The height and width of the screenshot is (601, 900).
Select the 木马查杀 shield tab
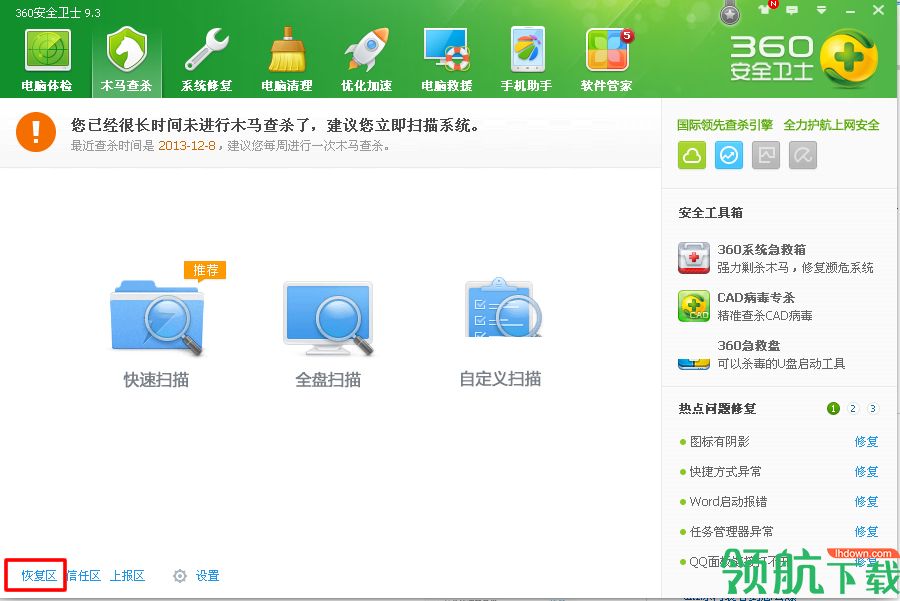click(127, 61)
